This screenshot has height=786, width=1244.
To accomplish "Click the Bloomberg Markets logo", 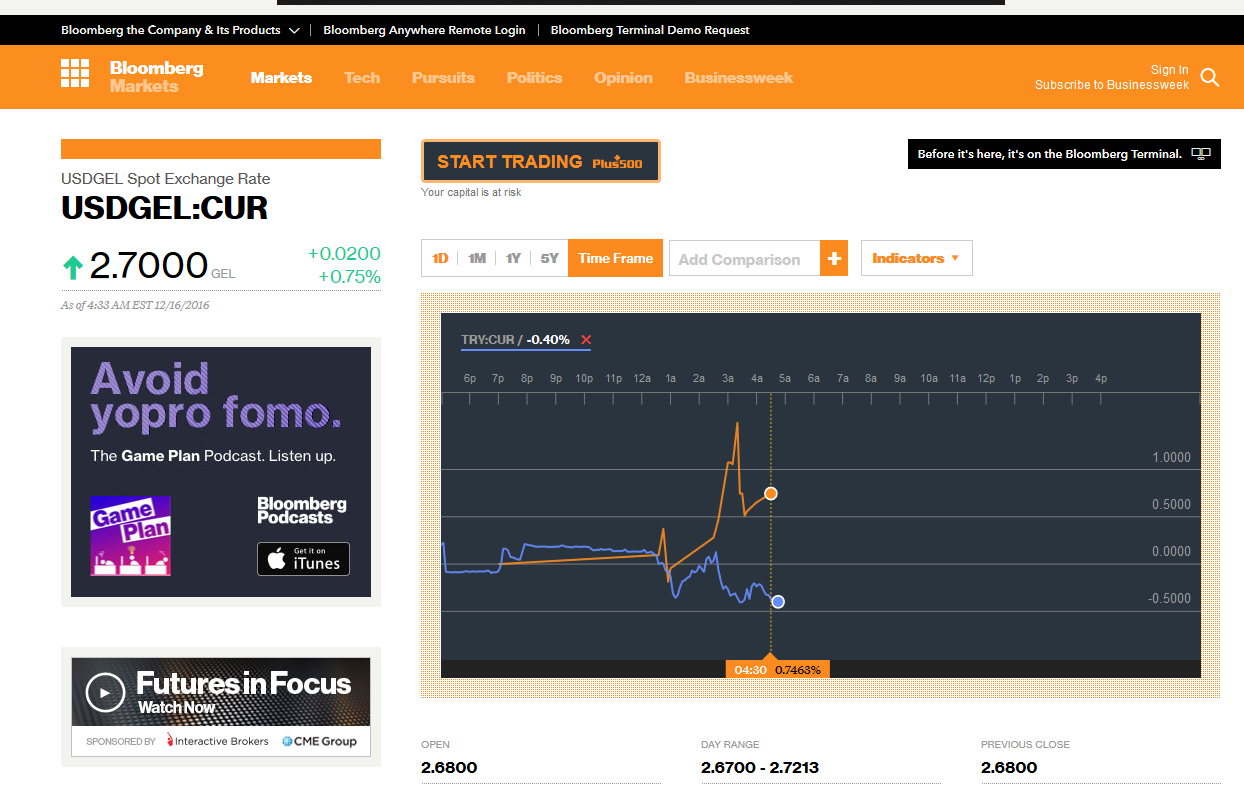I will tap(156, 77).
